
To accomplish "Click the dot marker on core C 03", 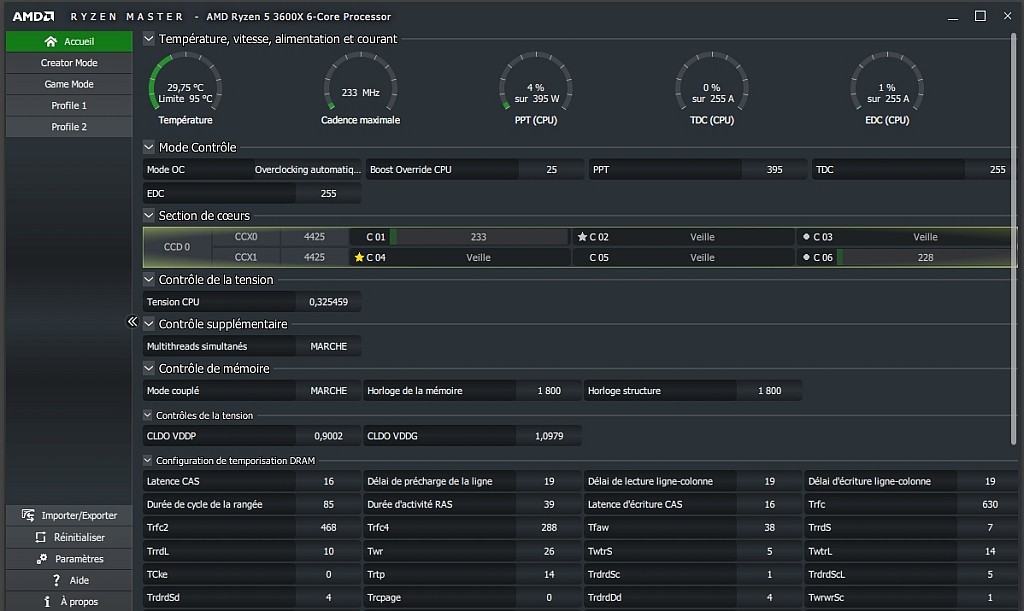I will pos(806,237).
